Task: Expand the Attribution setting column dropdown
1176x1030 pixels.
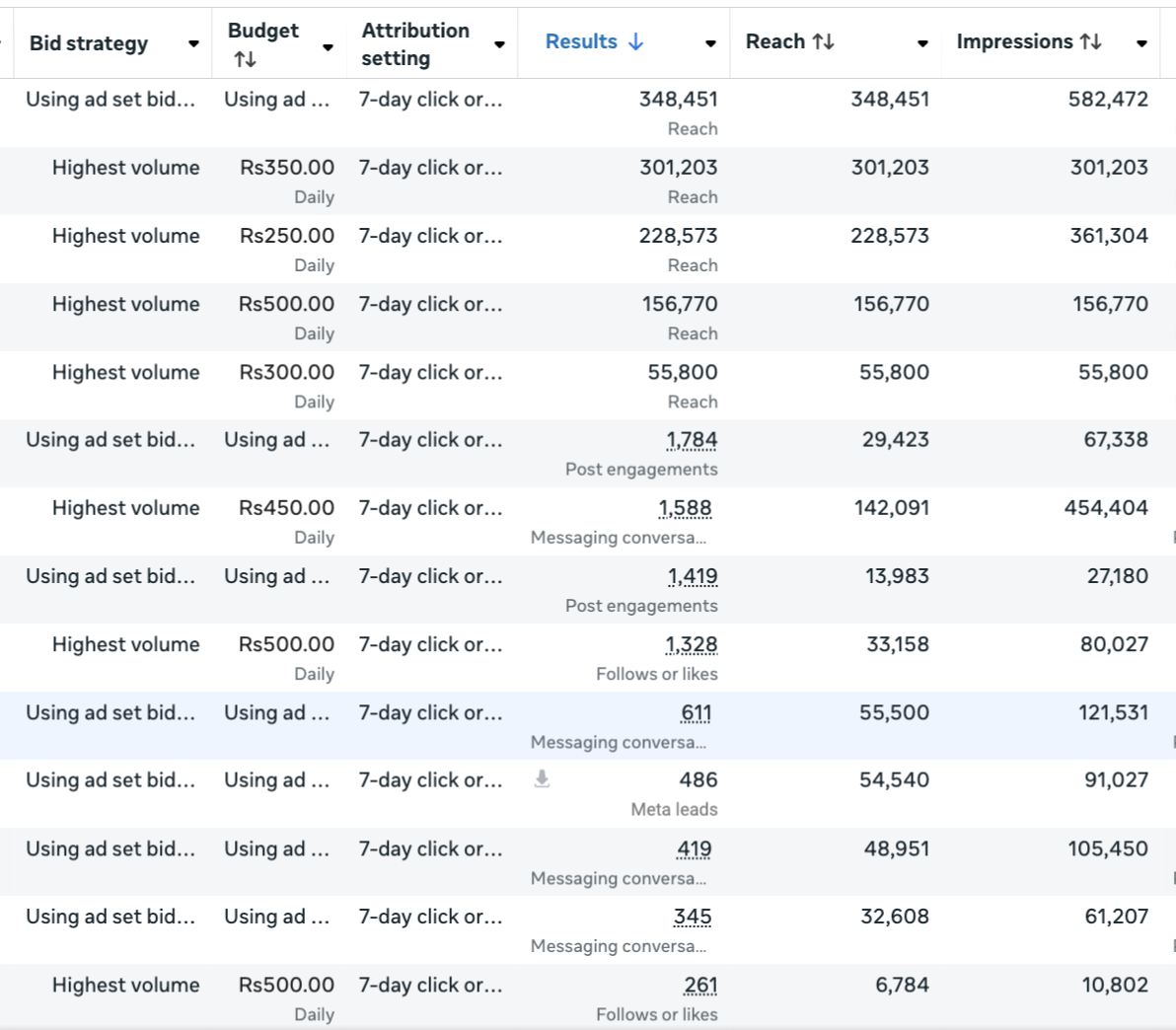Action: [499, 44]
